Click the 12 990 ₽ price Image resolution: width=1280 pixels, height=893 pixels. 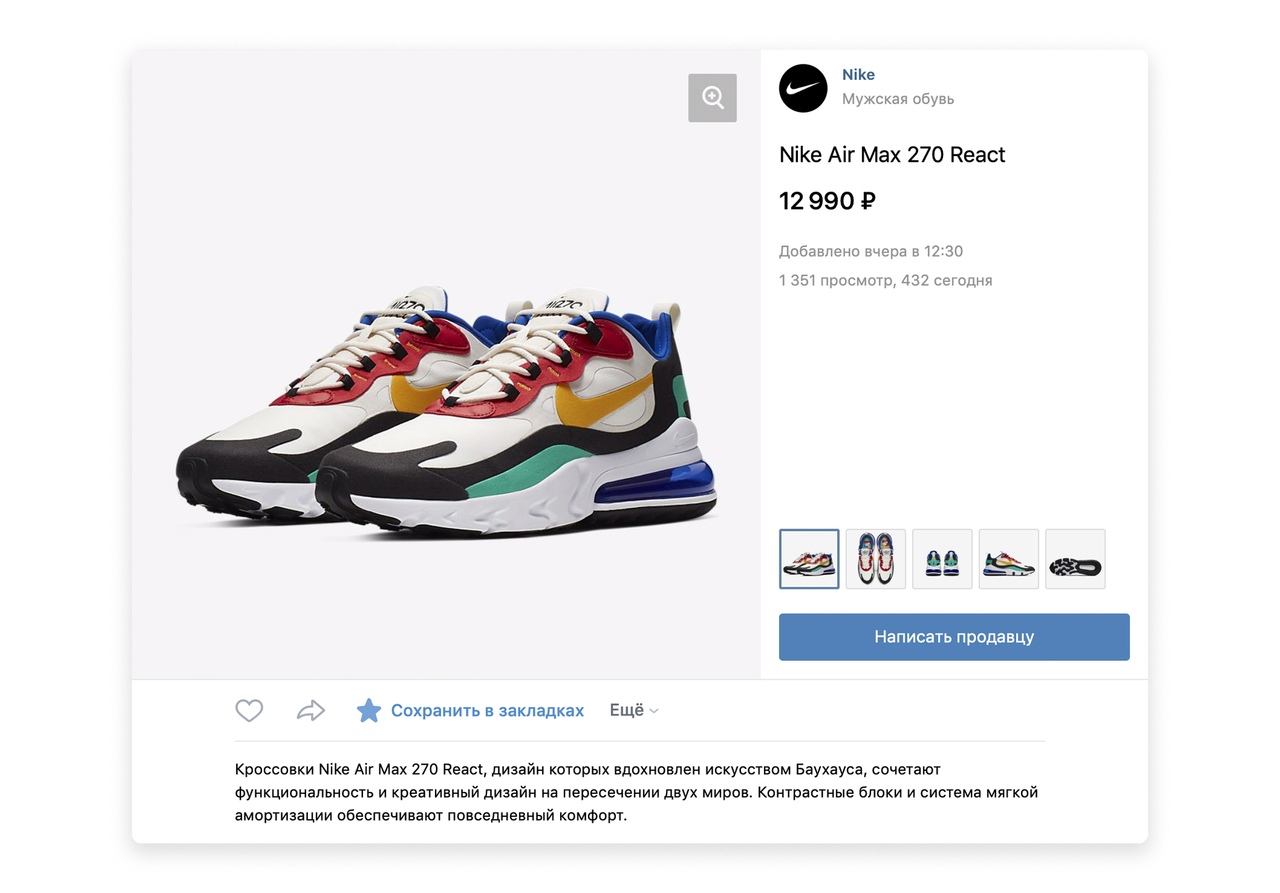pos(827,201)
